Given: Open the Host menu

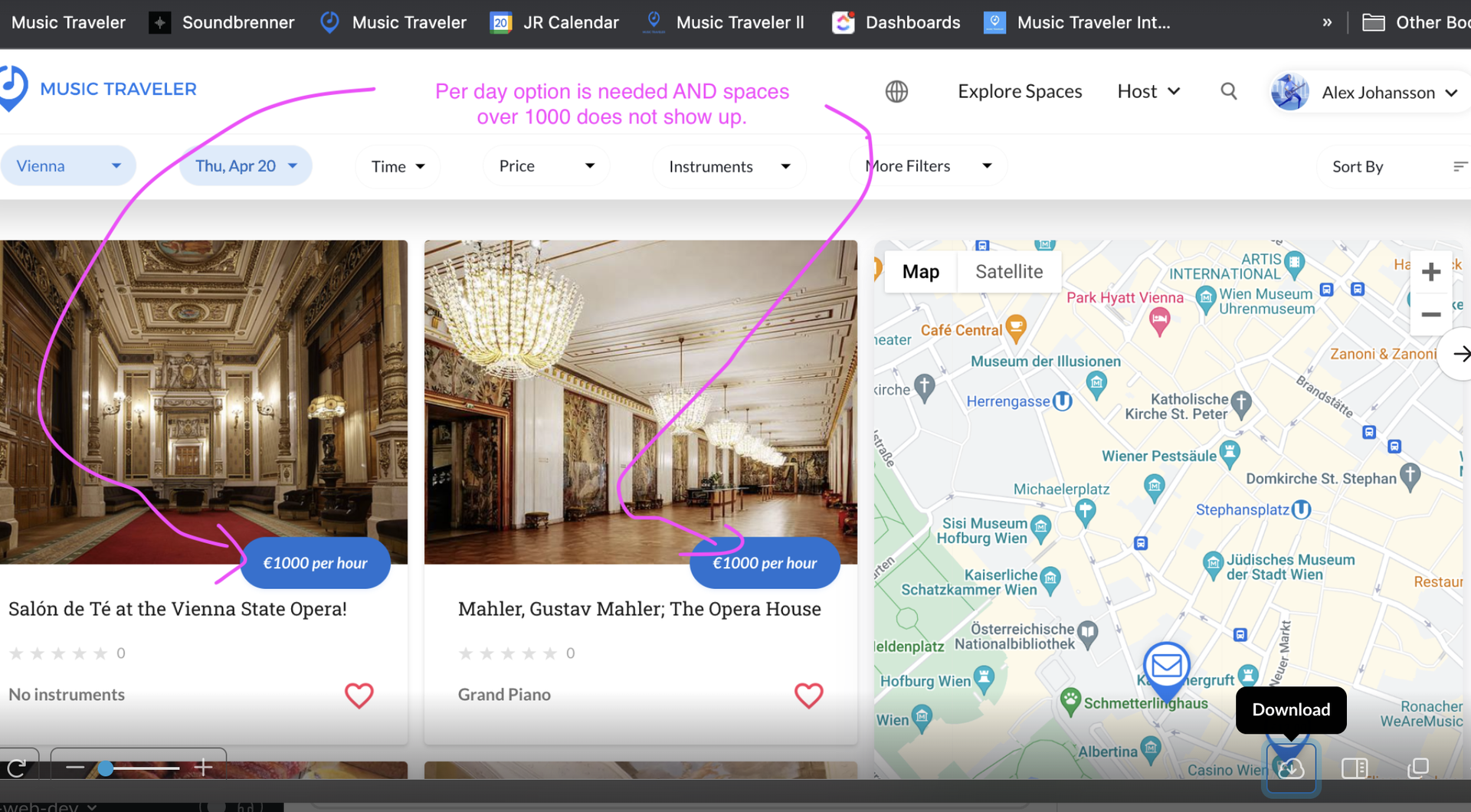Looking at the screenshot, I should [x=1148, y=92].
